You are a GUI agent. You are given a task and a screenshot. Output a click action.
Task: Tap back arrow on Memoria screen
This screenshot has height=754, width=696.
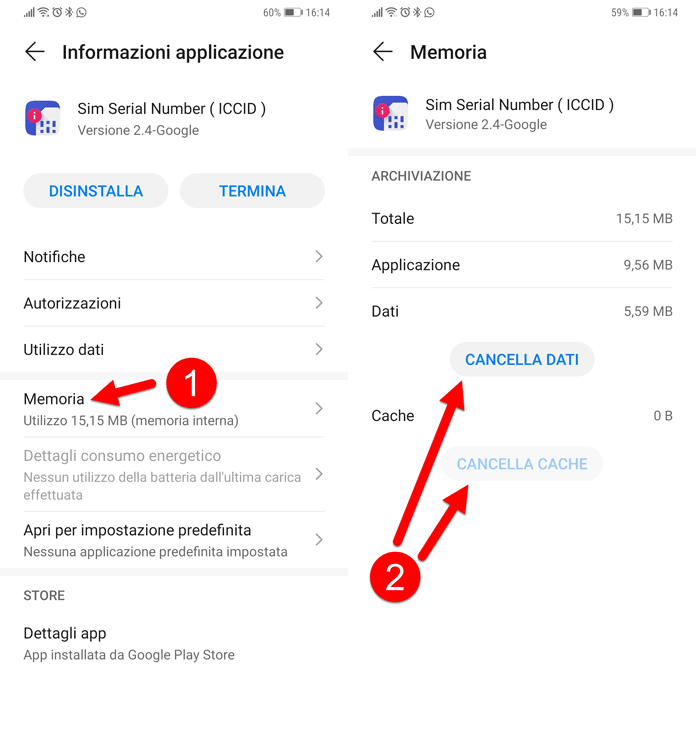382,52
